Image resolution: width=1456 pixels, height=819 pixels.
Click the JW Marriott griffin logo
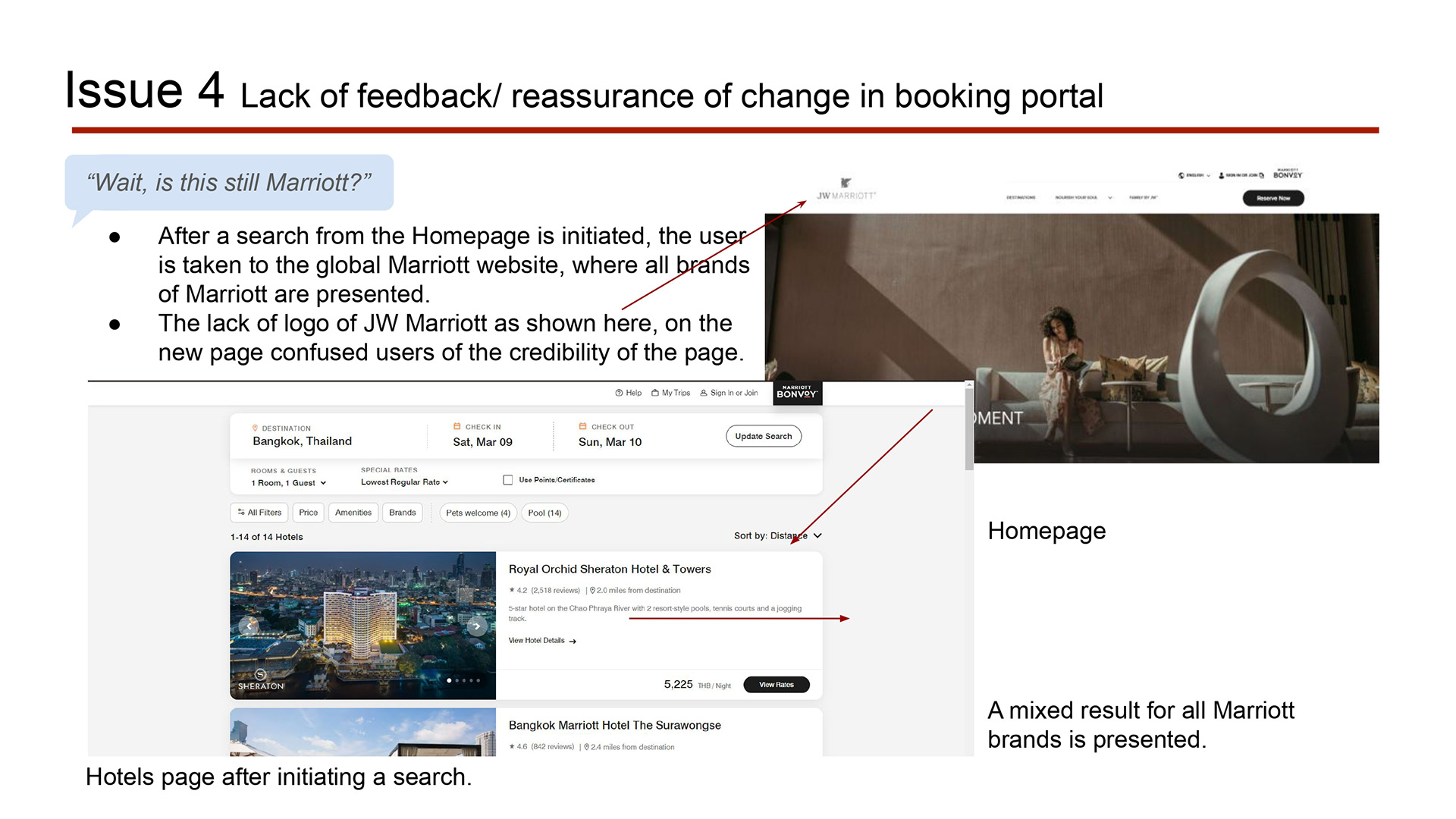[x=846, y=183]
